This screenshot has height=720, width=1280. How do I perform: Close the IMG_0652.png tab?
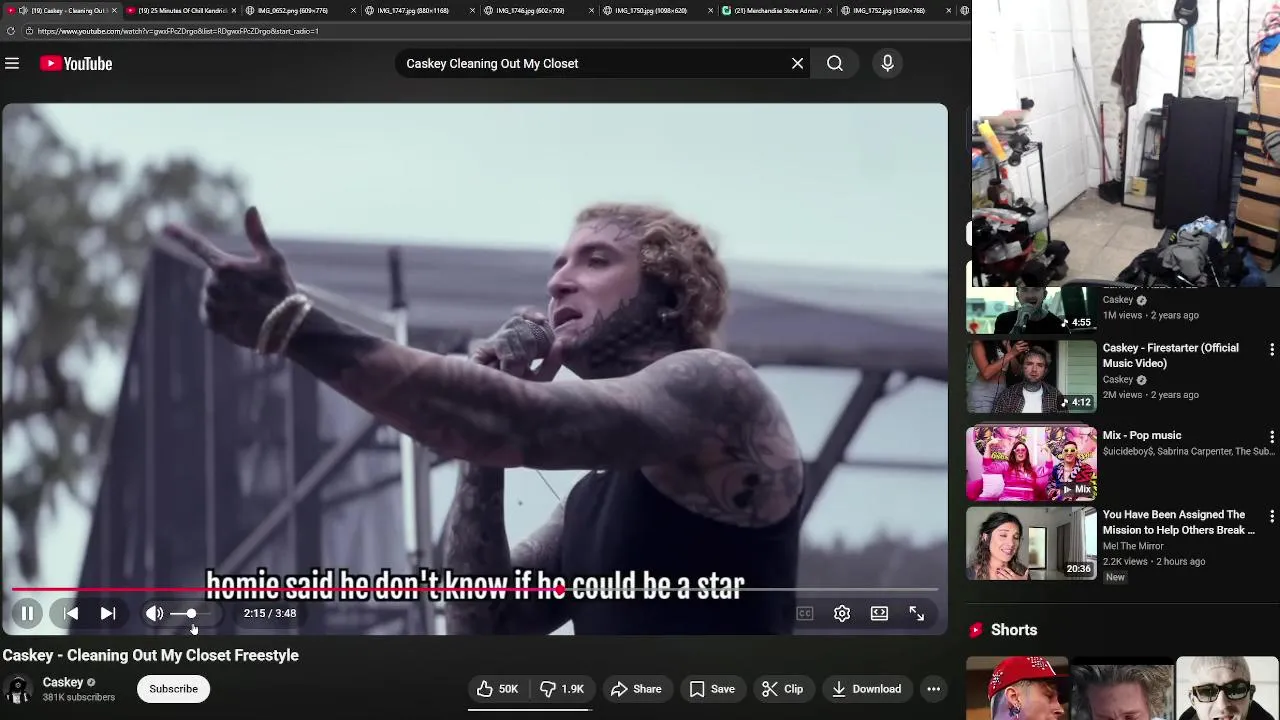click(353, 11)
